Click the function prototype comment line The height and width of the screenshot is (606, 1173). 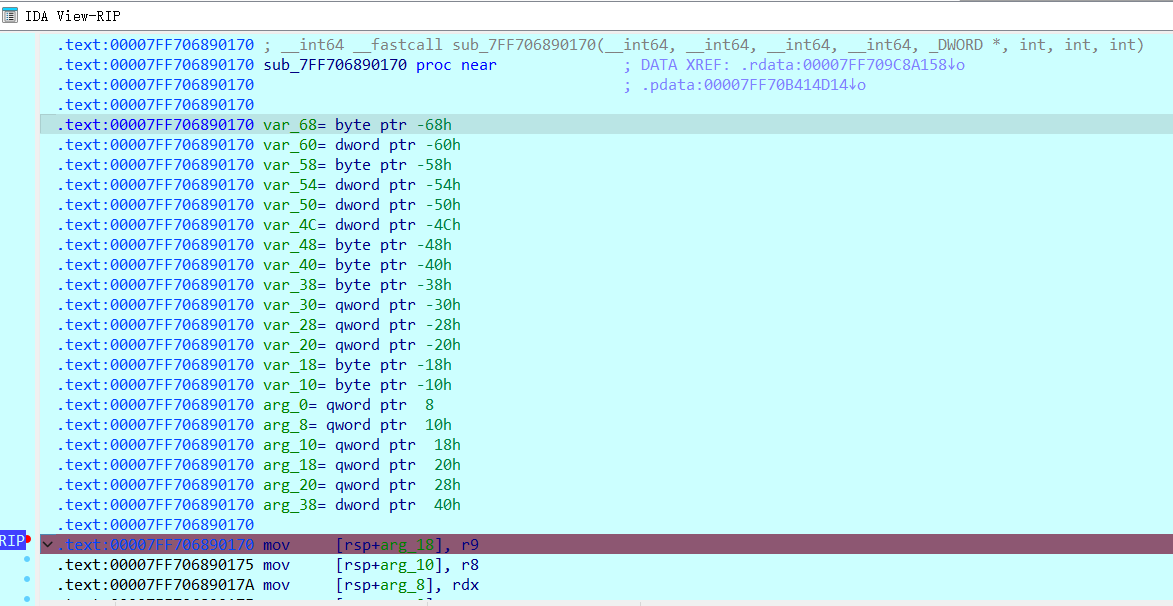700,45
